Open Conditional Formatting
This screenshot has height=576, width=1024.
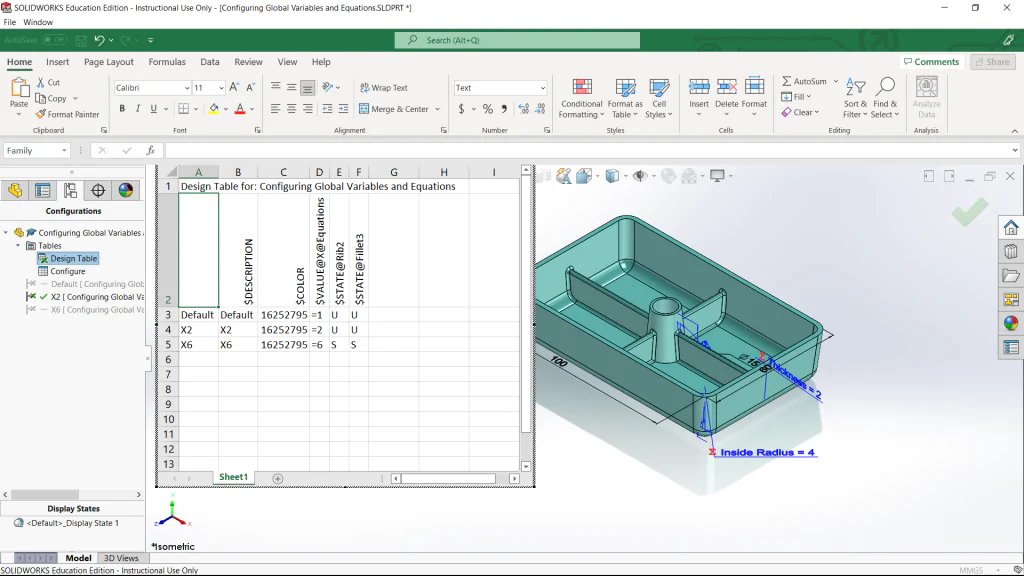coord(582,99)
